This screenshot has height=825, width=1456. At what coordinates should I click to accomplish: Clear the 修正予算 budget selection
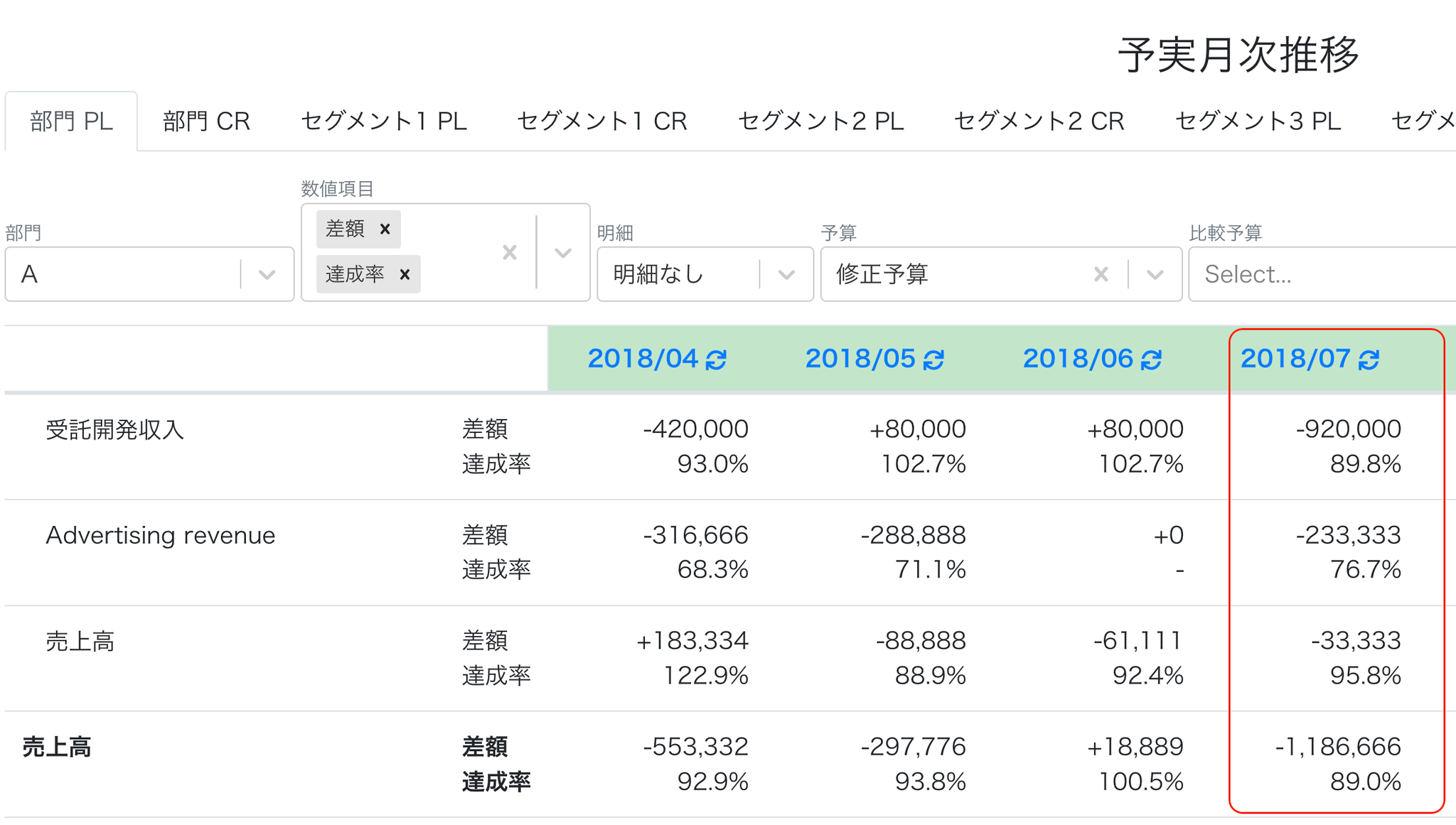pos(1101,274)
